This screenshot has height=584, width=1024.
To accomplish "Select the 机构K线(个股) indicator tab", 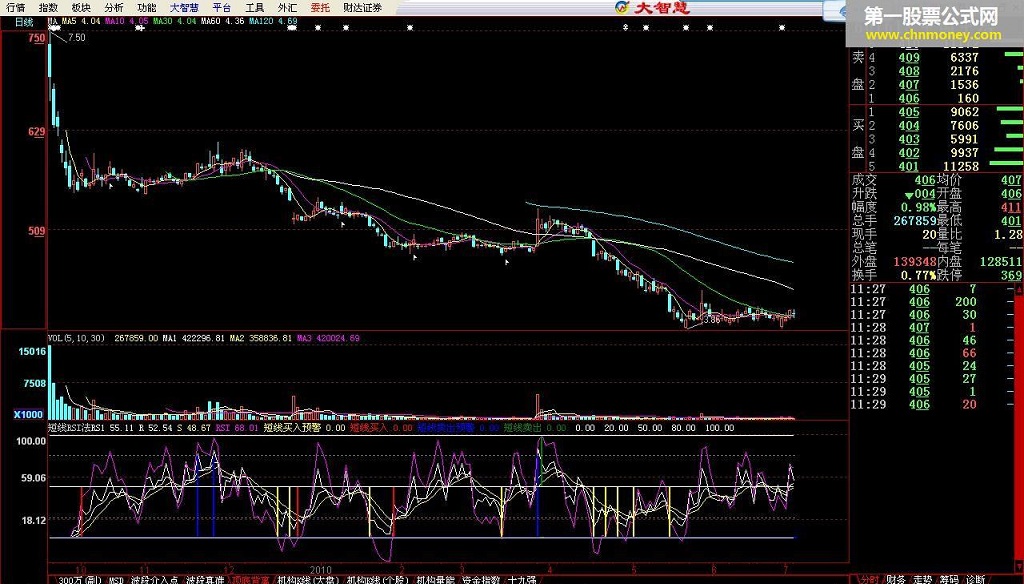I will [x=377, y=579].
